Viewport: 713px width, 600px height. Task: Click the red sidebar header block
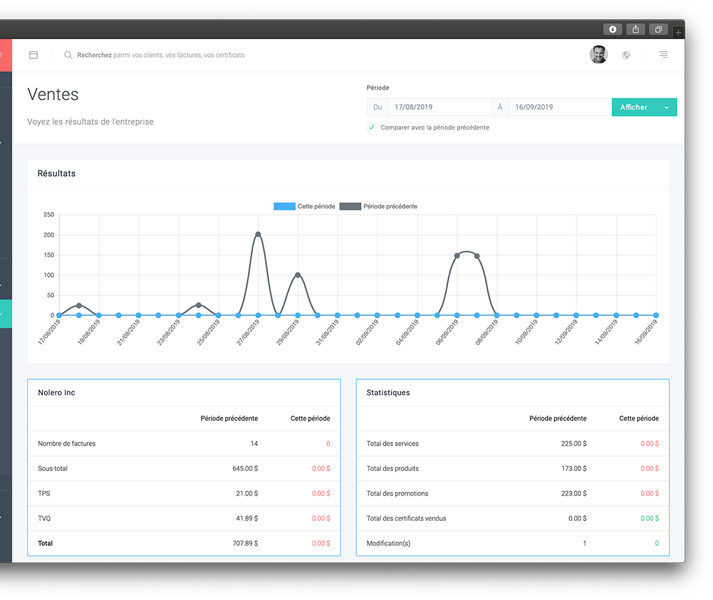(5, 55)
